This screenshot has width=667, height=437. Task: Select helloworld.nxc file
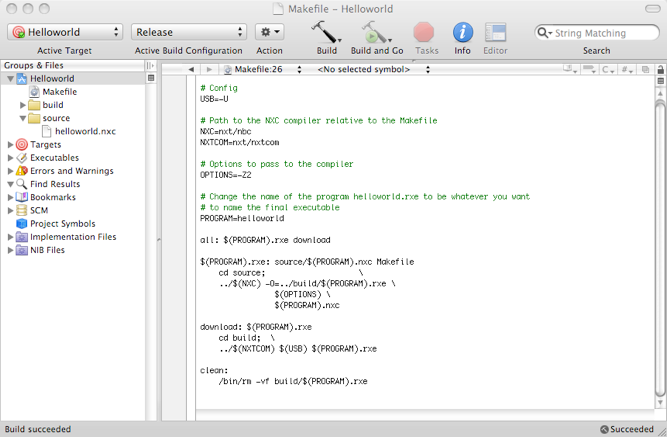(x=85, y=131)
